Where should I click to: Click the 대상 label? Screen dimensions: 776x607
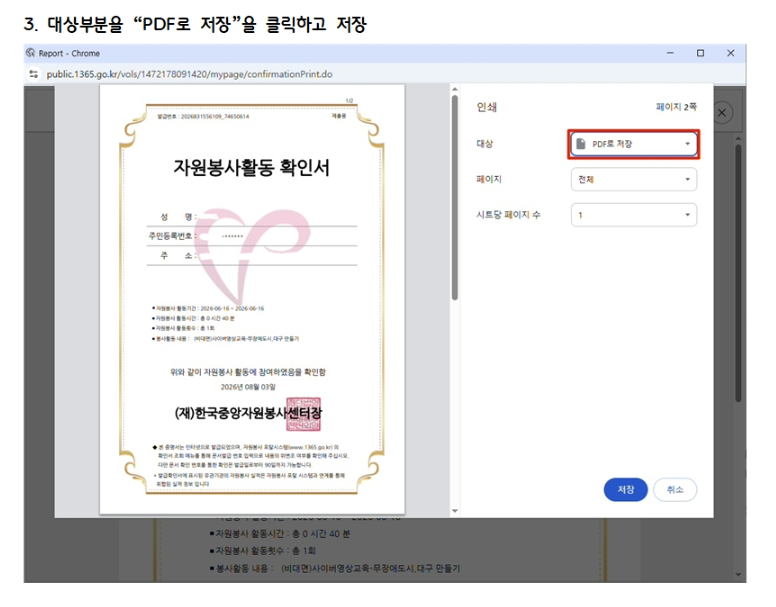tap(485, 143)
